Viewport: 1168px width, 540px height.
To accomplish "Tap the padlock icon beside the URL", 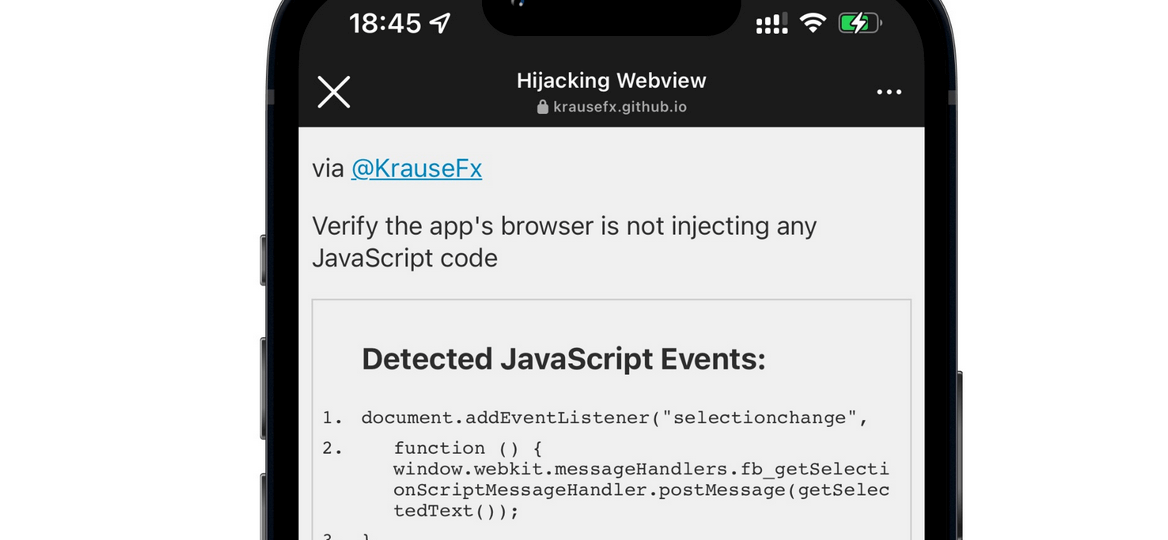I will pos(543,107).
